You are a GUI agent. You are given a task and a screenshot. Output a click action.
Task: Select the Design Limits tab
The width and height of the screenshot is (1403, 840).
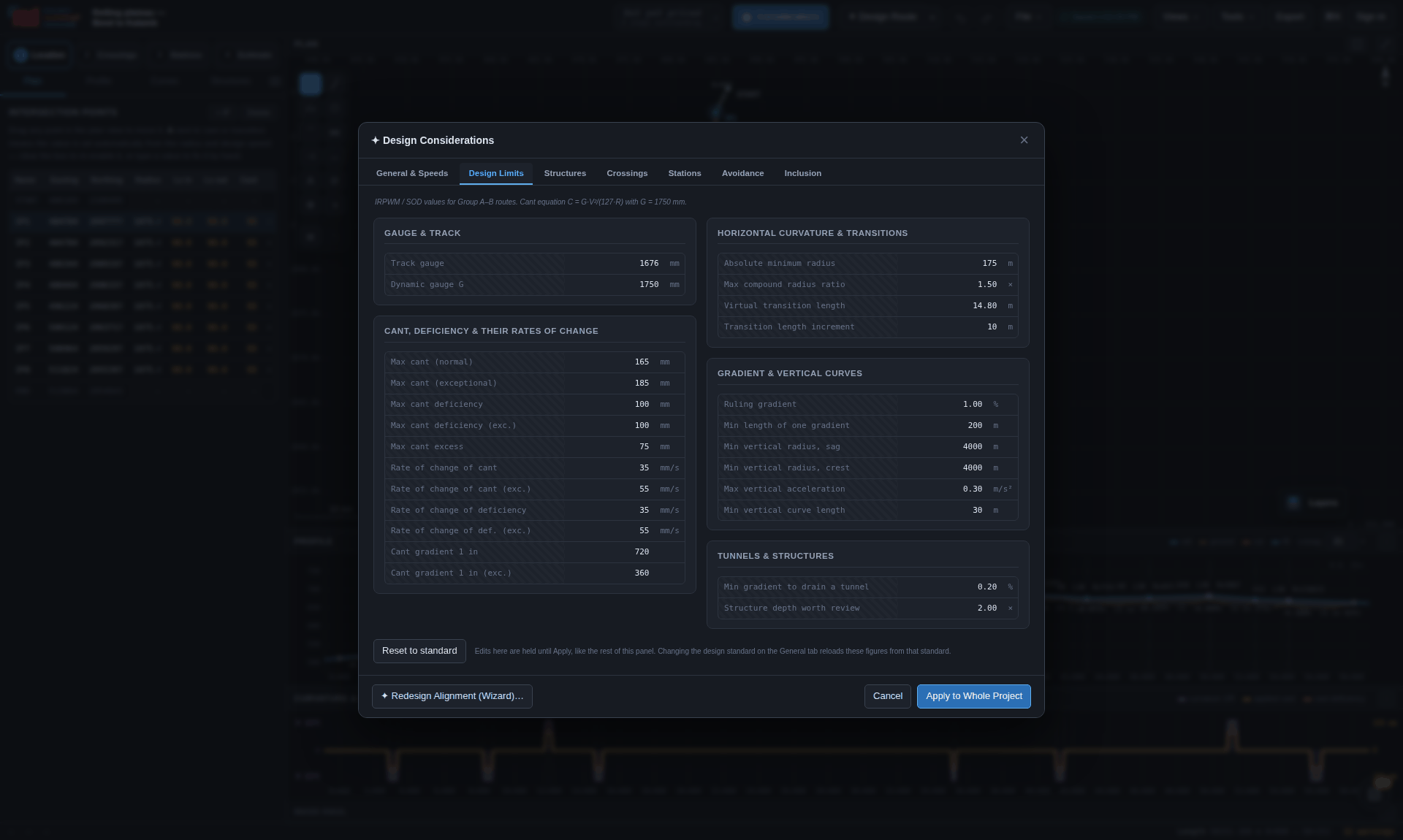496,174
